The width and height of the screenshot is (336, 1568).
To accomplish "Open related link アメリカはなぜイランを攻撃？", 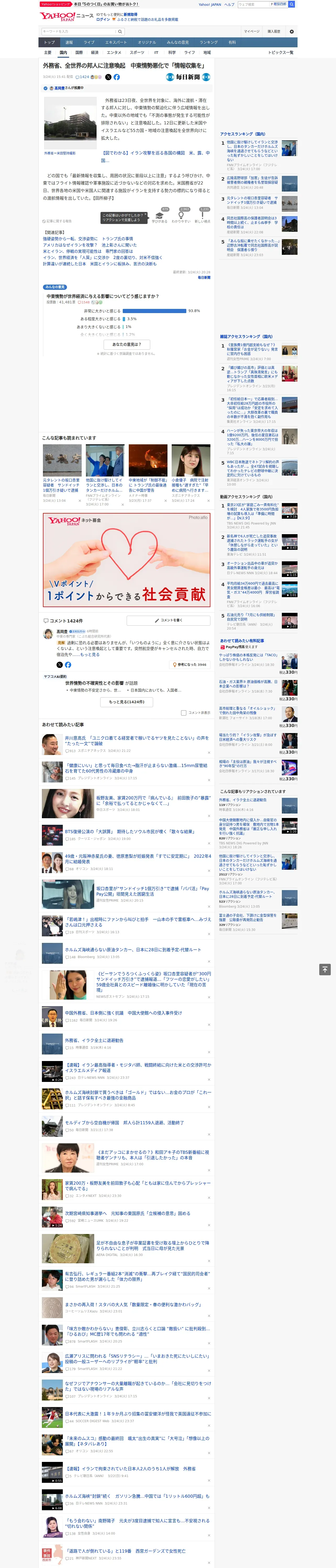I will coord(90,245).
